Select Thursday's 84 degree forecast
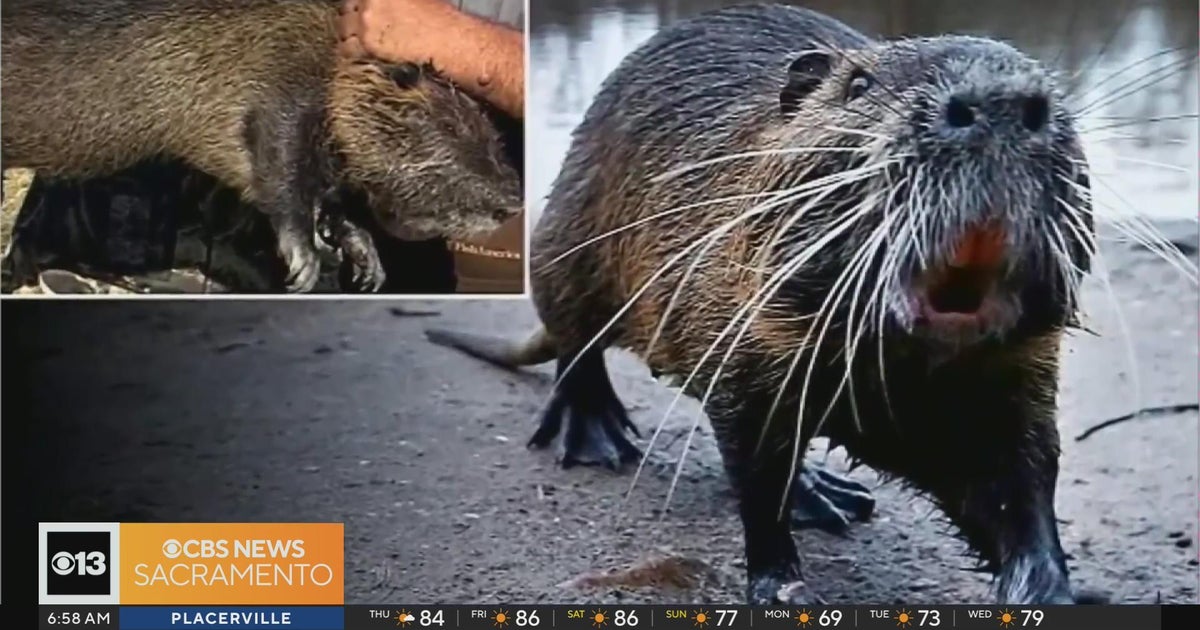Viewport: 1200px width, 630px height. coord(432,618)
